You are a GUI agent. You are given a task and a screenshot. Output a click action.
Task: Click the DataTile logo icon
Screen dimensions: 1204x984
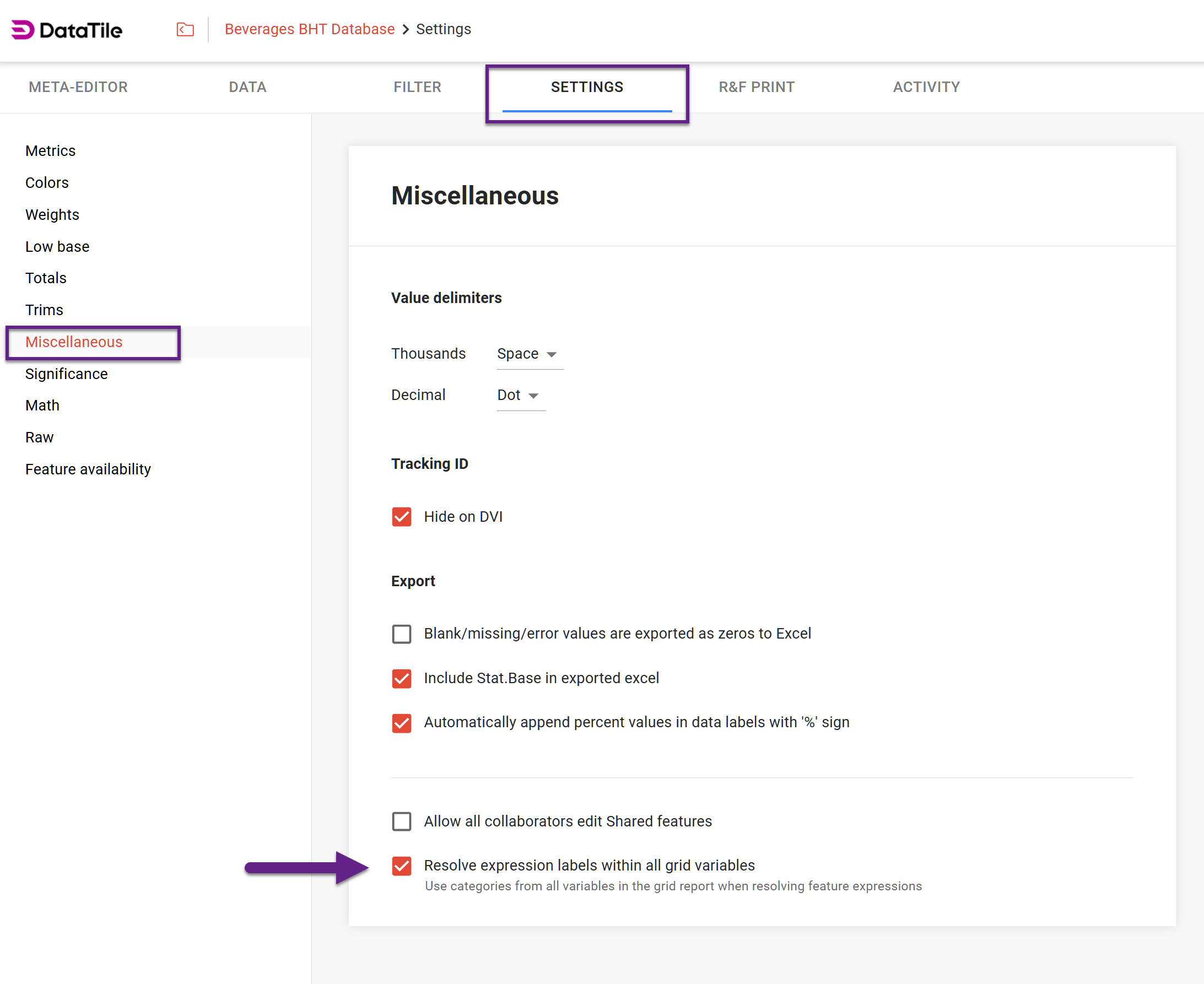click(23, 29)
